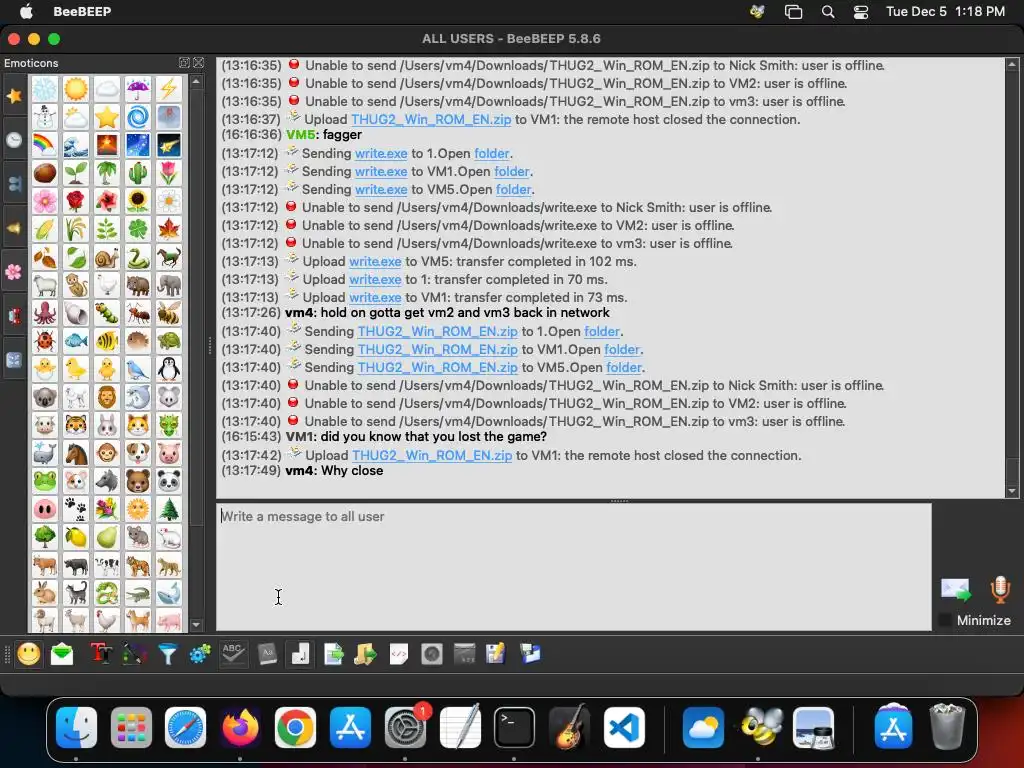Click the send message envelope button

956,590
